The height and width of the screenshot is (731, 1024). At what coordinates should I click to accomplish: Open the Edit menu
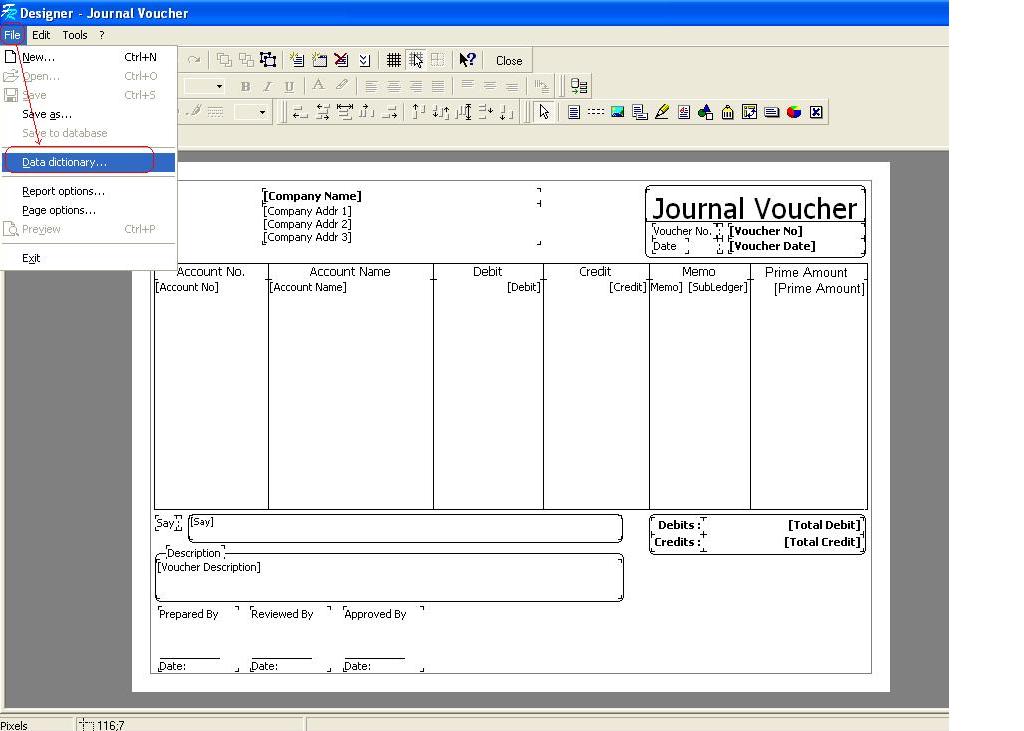point(40,35)
